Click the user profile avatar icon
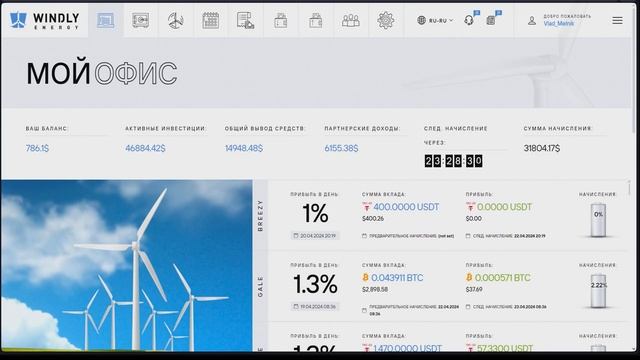Viewport: 640px width, 360px height. coord(531,20)
